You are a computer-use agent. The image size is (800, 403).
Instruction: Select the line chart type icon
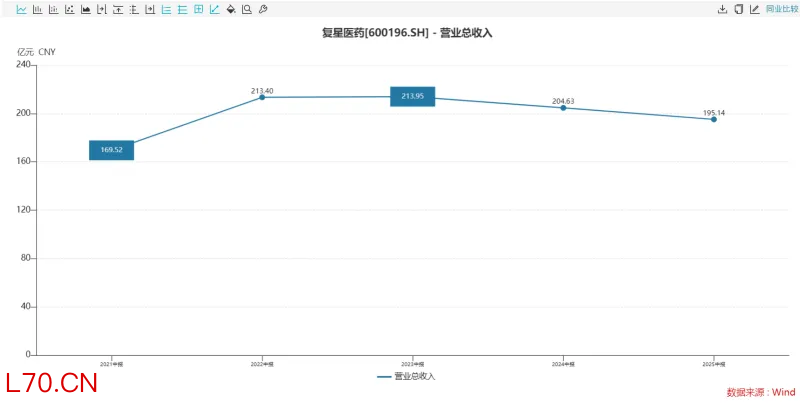(21, 9)
